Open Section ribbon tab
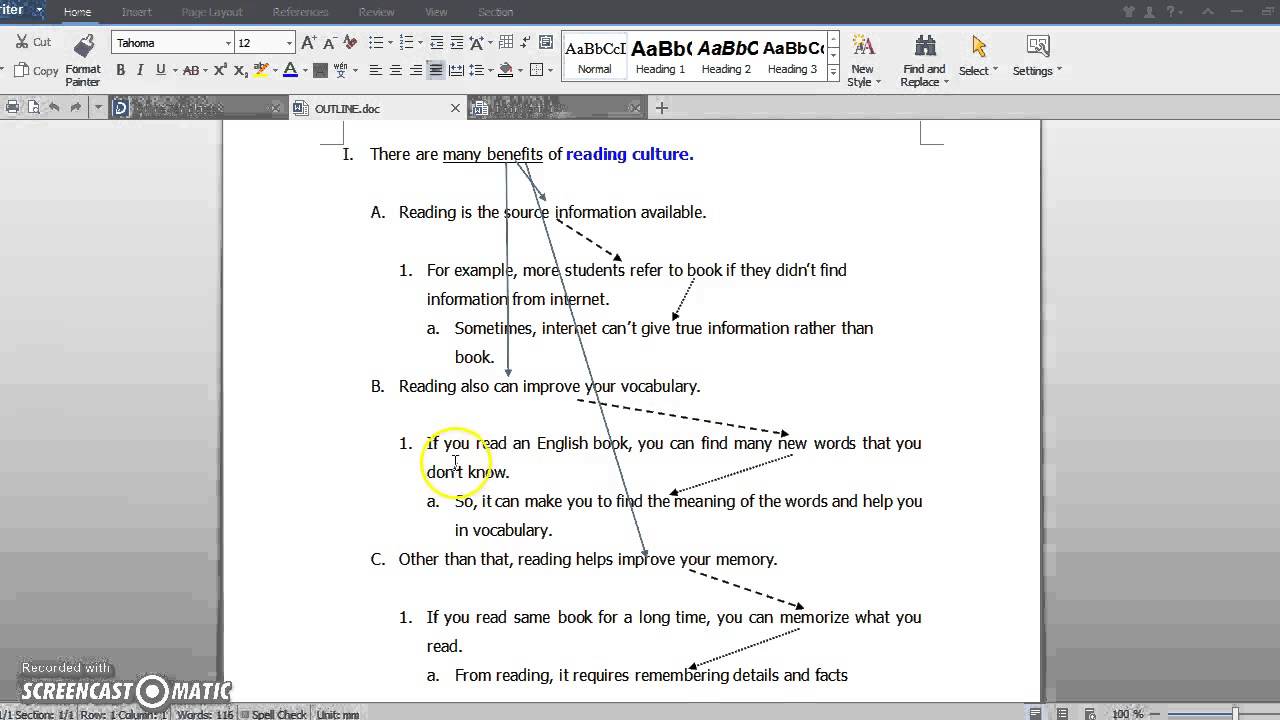The height and width of the screenshot is (720, 1280). coord(495,12)
